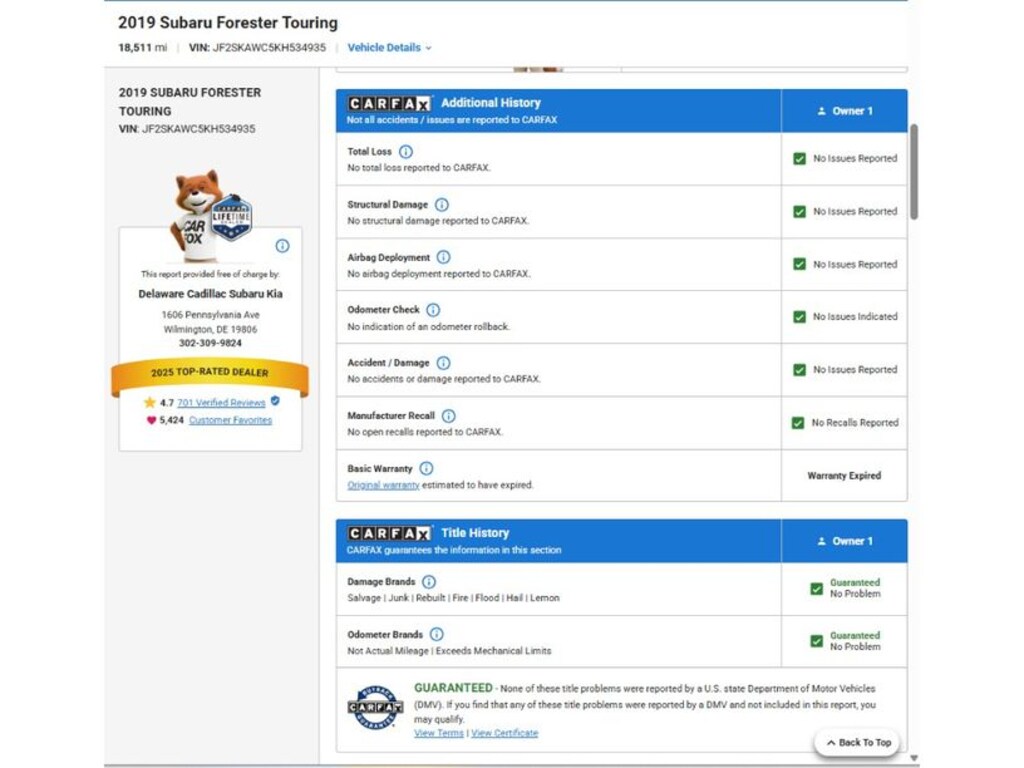Viewport: 1024px width, 768px height.
Task: Click Additional History header title
Action: [x=491, y=103]
